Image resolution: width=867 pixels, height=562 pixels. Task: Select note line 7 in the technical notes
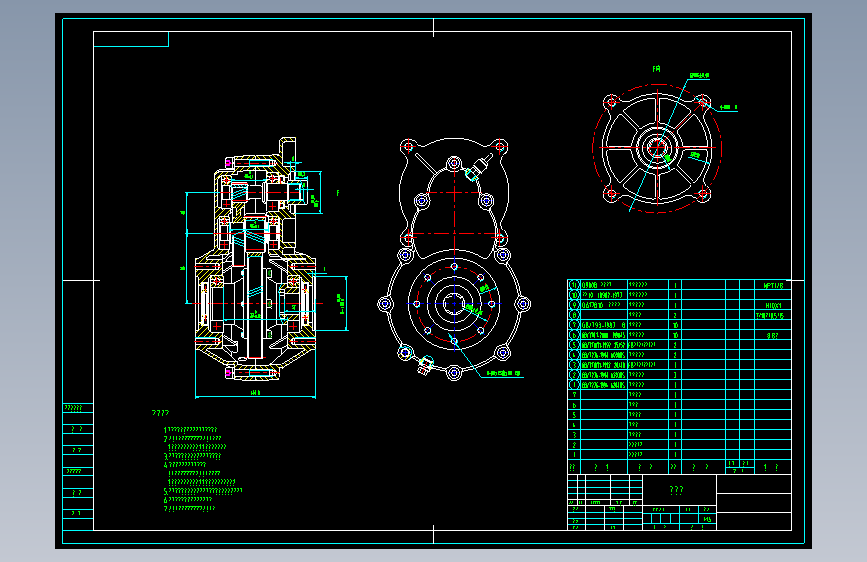pos(189,508)
